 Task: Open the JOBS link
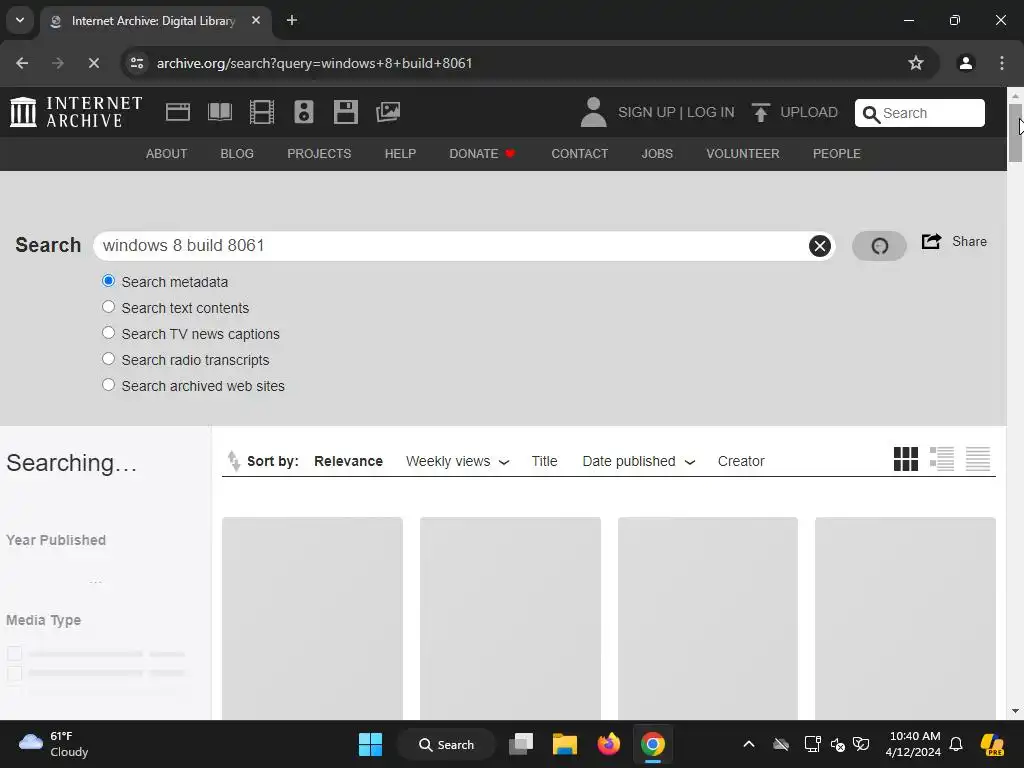click(x=657, y=153)
